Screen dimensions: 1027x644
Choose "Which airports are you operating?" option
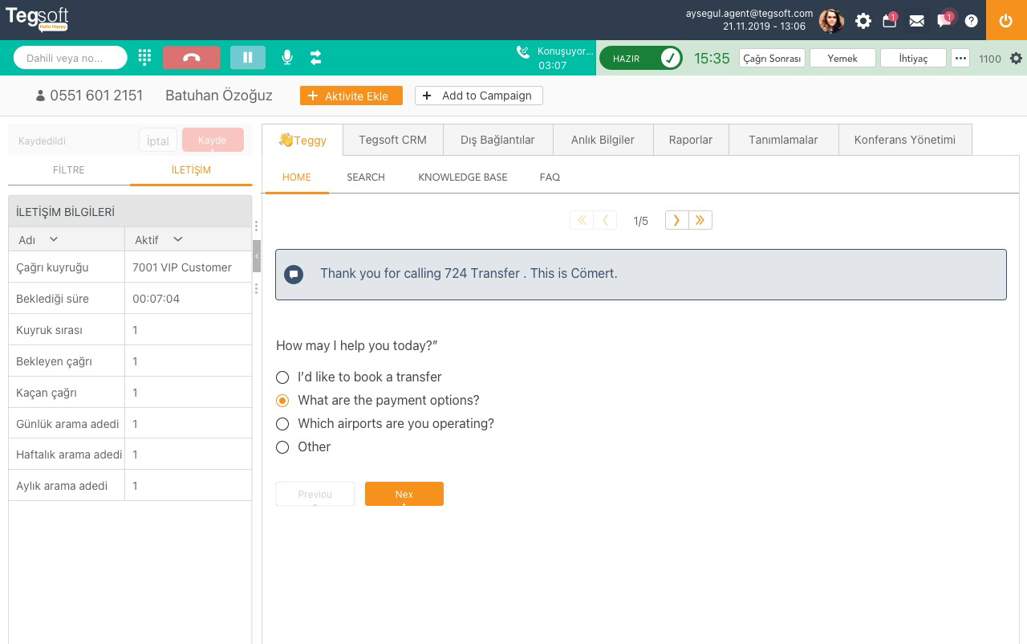283,424
